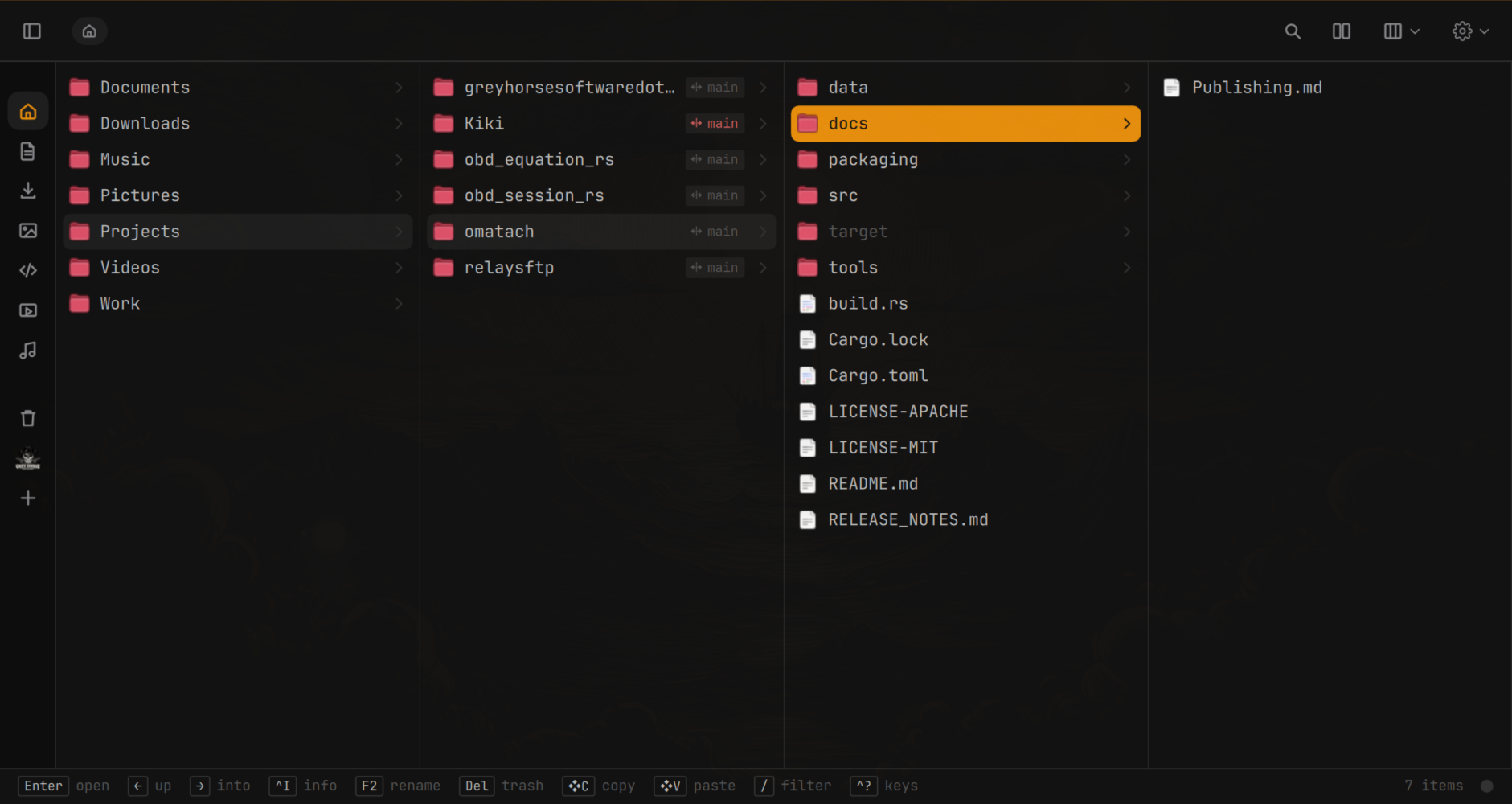Select the Documents folder

[237, 88]
